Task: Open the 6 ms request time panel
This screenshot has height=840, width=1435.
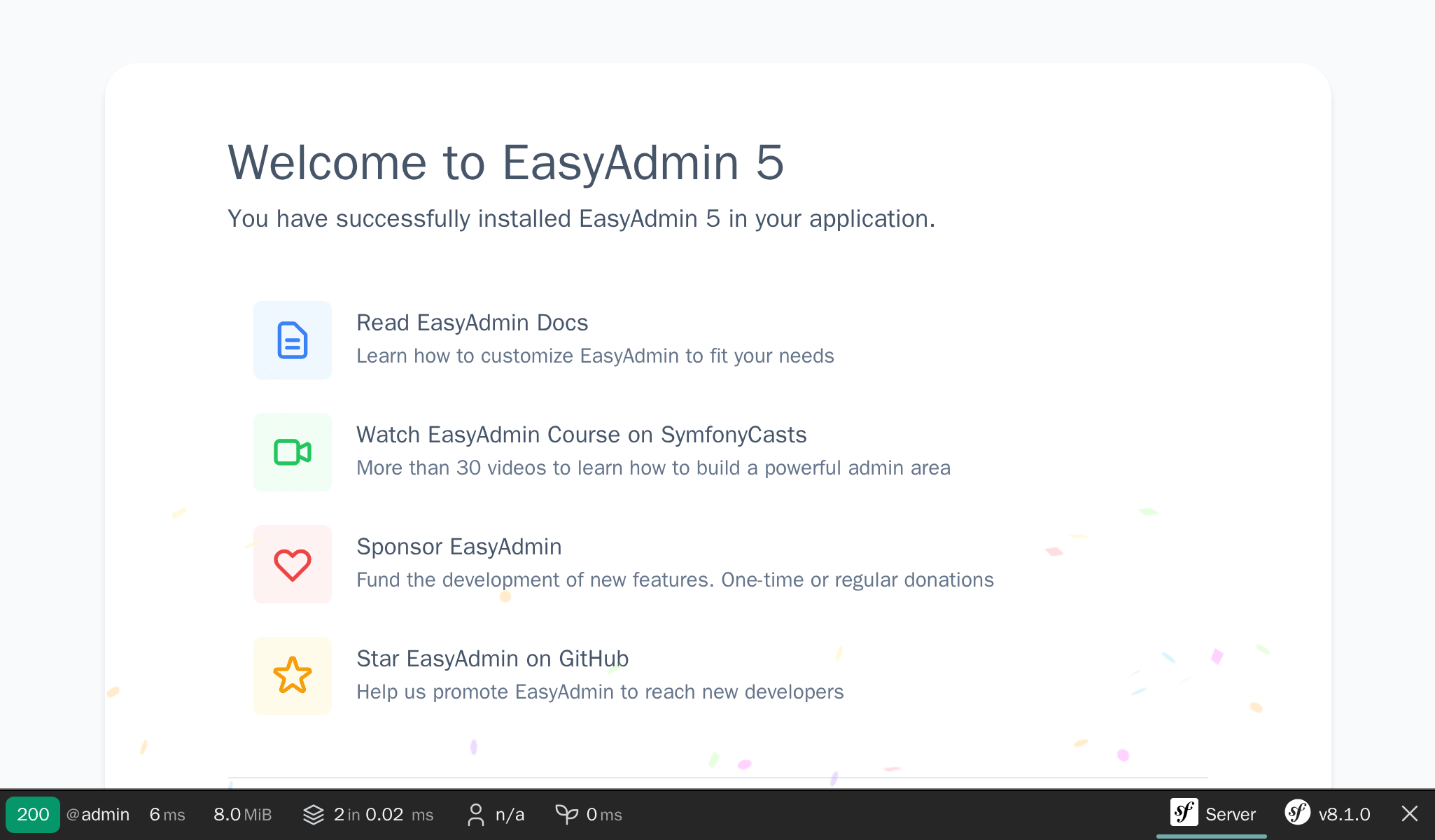Action: (167, 815)
